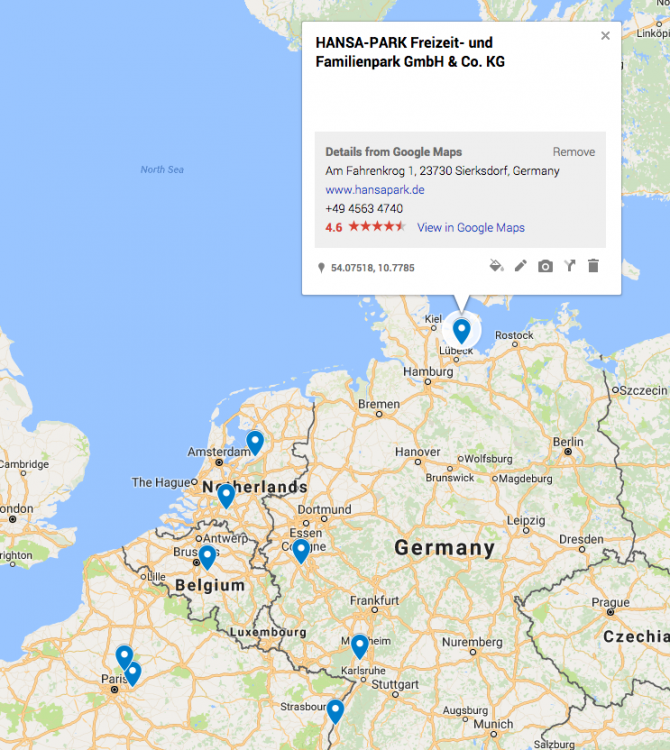This screenshot has height=750, width=670.
Task: Open the style paint bucket tool
Action: pos(496,266)
